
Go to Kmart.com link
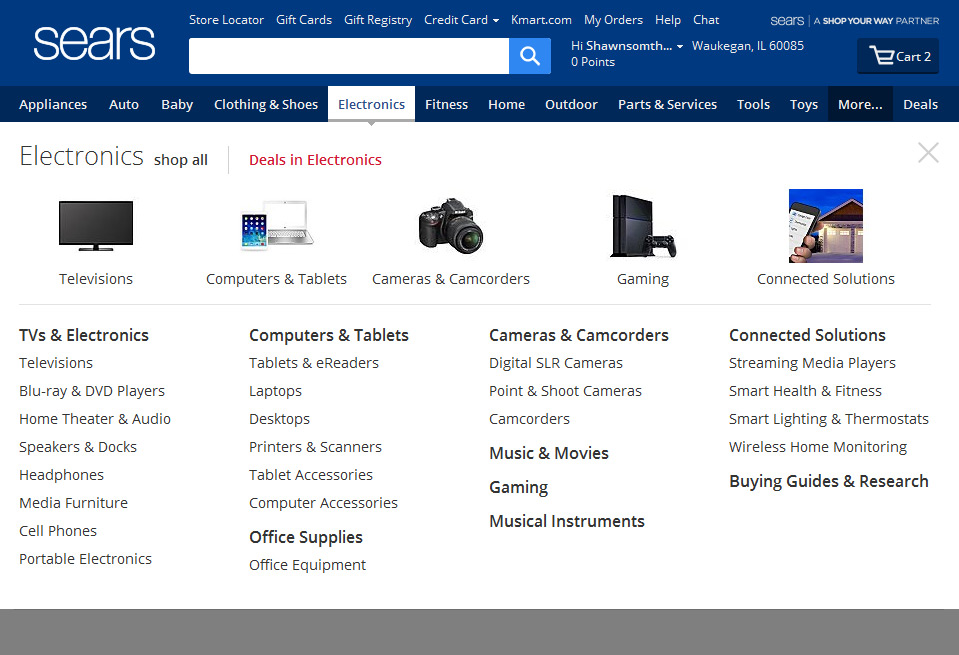tap(541, 20)
